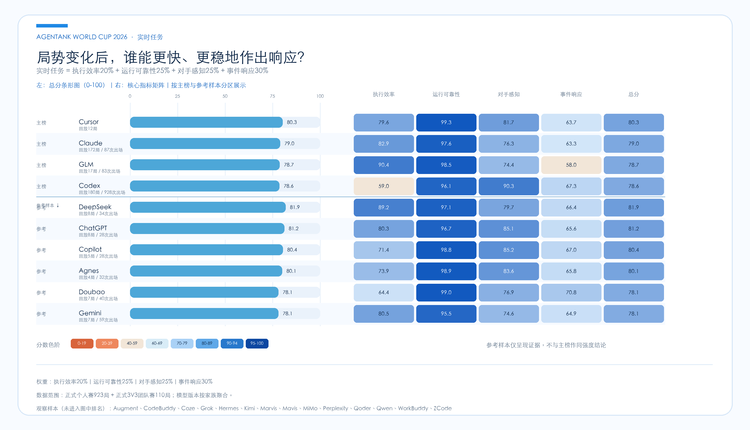Select the ChatGPT row name
Viewport: 750px width, 430px height.
click(93, 228)
